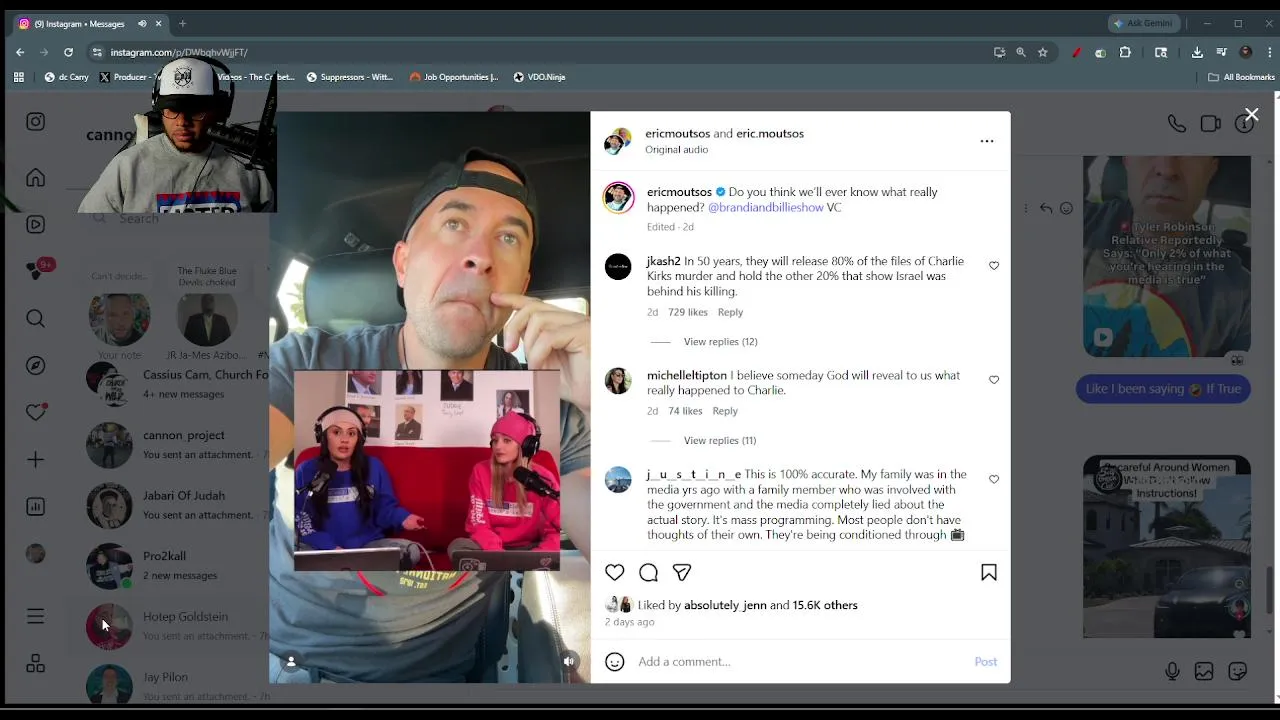Expand View replies (12)

720,342
